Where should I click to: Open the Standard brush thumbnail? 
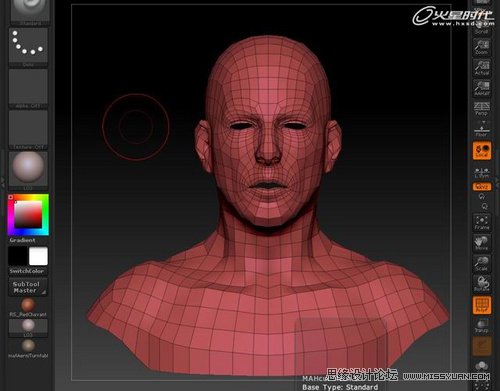(x=29, y=12)
